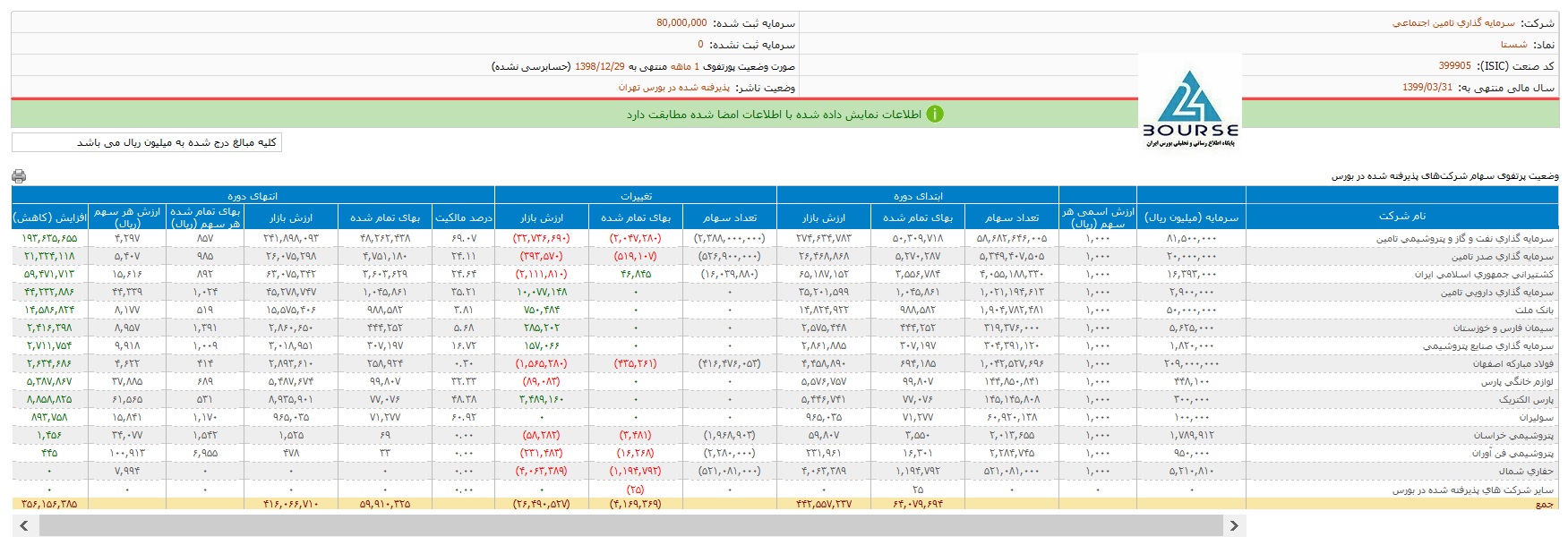Click the نام شرکت column header
The width and height of the screenshot is (1568, 545).
click(x=1401, y=217)
